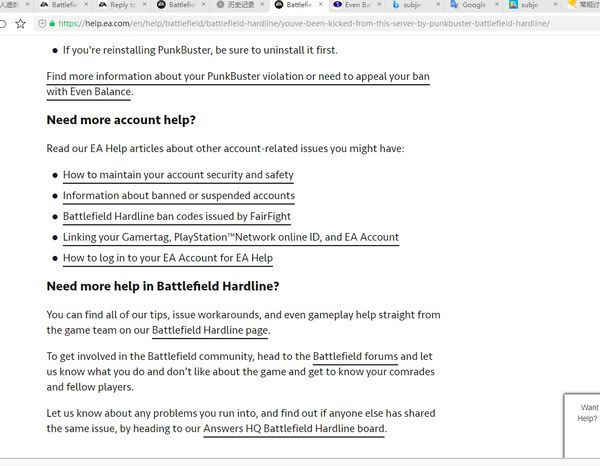Open the 'Want Help?' widget

click(x=582, y=425)
